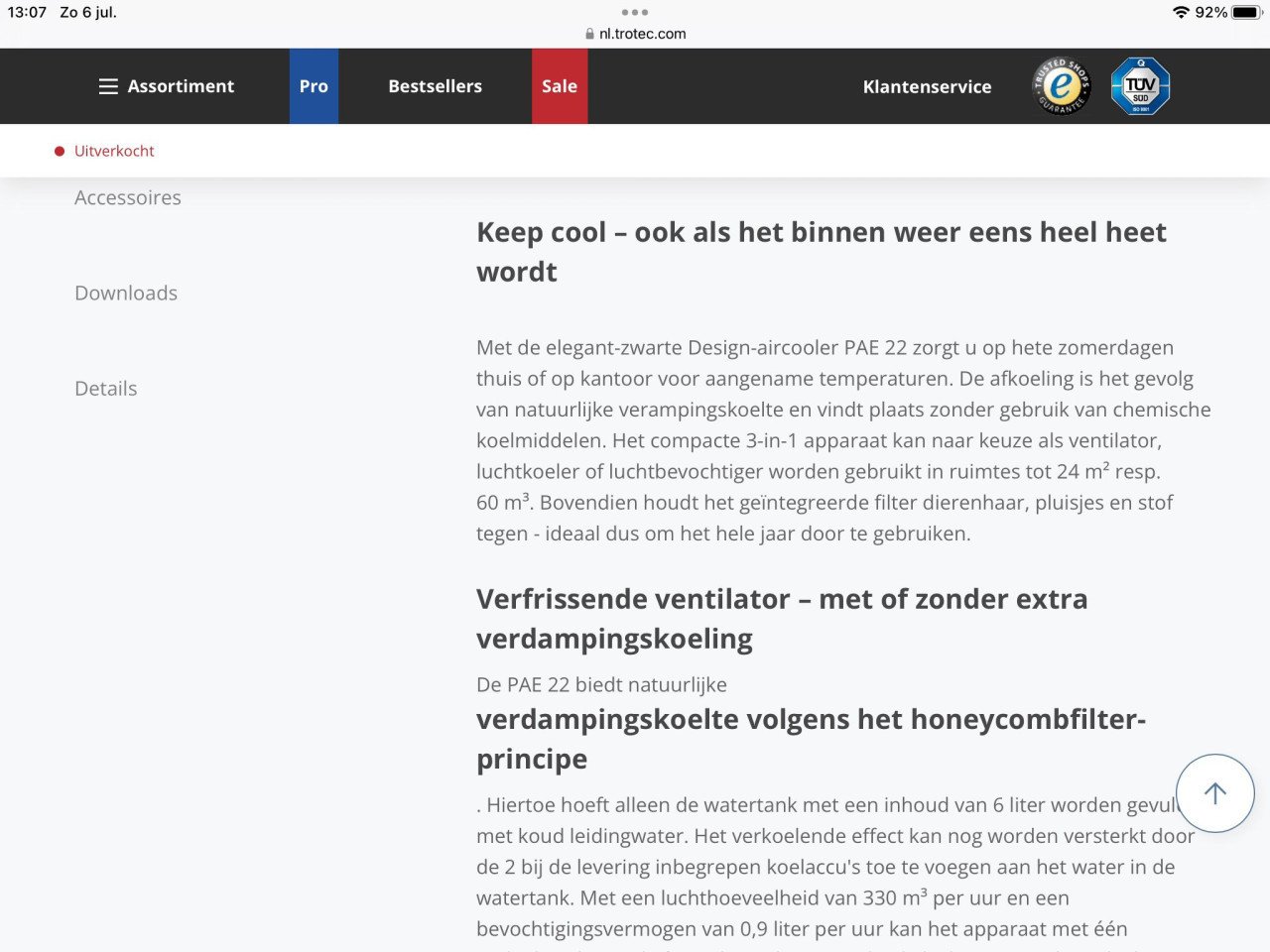Image resolution: width=1270 pixels, height=952 pixels.
Task: Open the Pro section
Action: 314,86
